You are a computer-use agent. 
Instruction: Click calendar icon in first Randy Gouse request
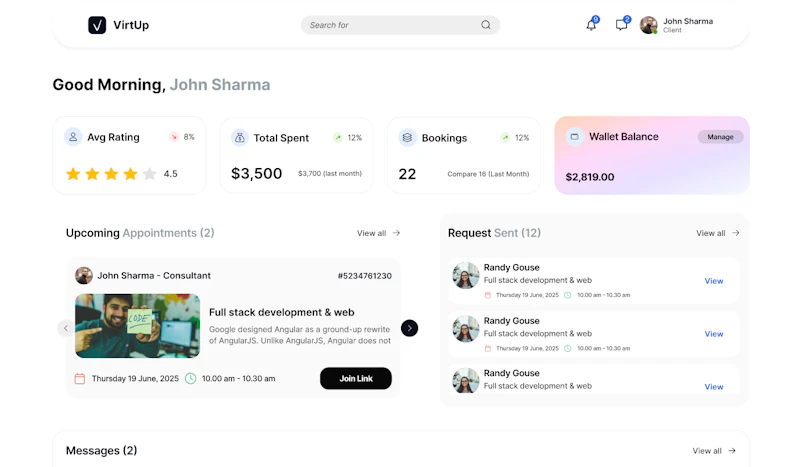[x=487, y=295]
